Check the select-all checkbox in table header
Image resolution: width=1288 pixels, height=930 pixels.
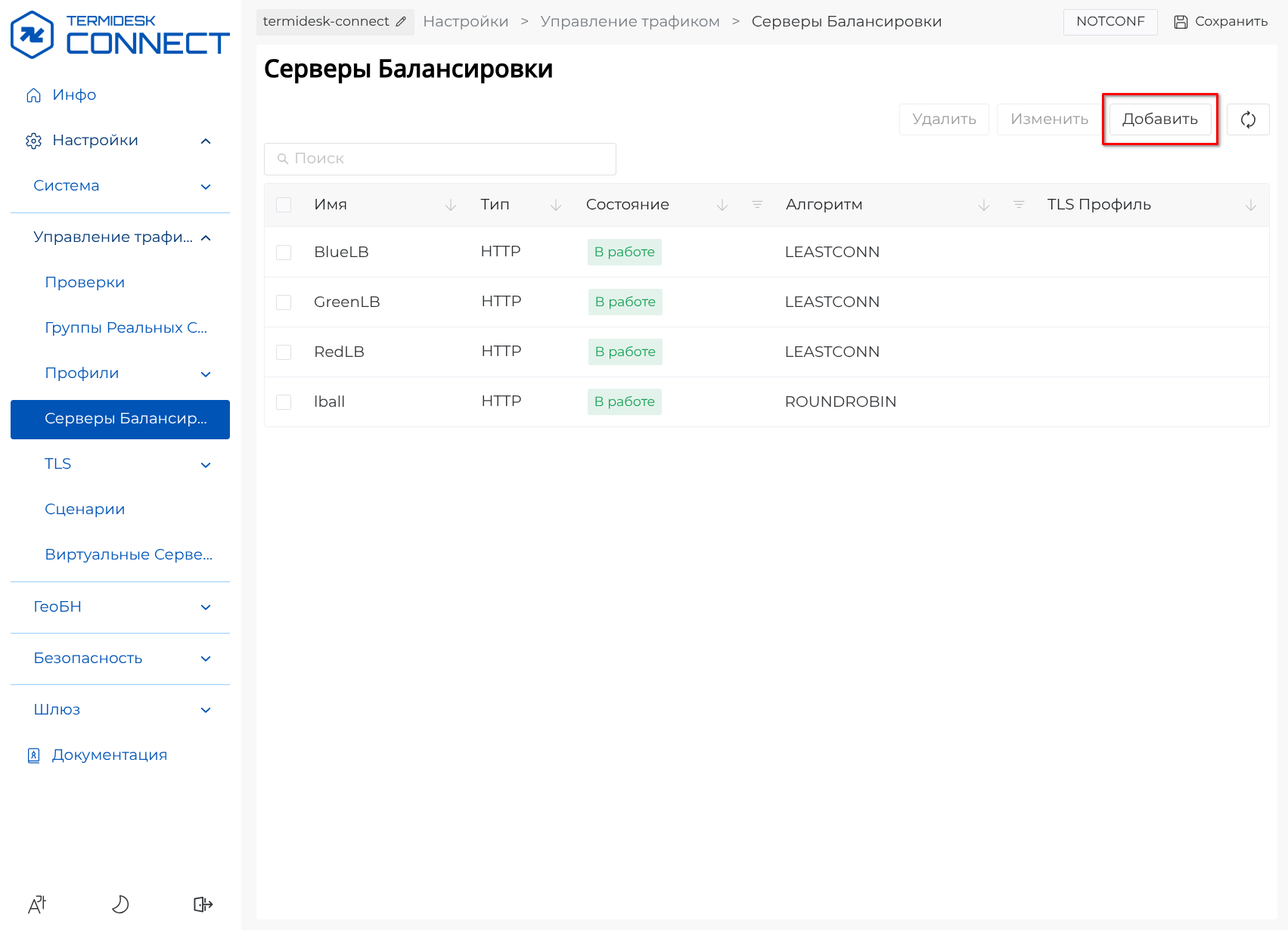pos(284,205)
